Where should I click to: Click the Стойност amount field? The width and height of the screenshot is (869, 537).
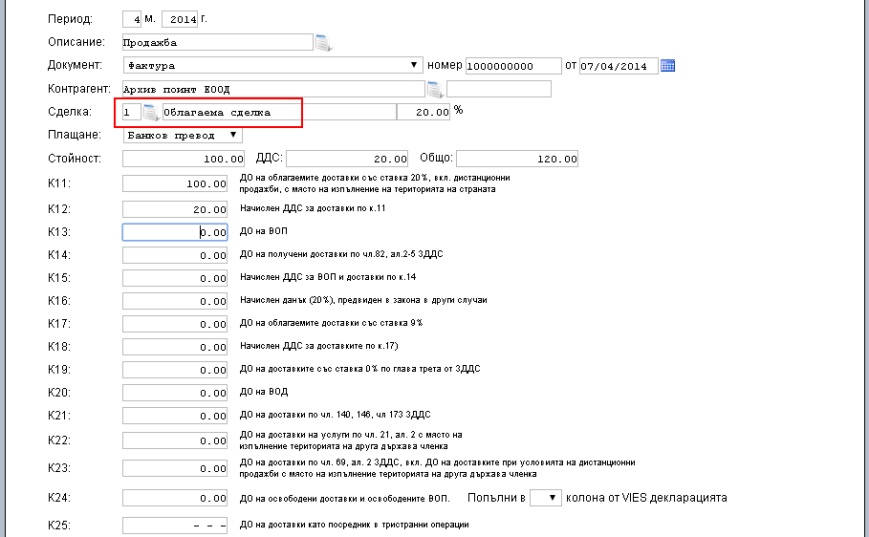pos(184,158)
